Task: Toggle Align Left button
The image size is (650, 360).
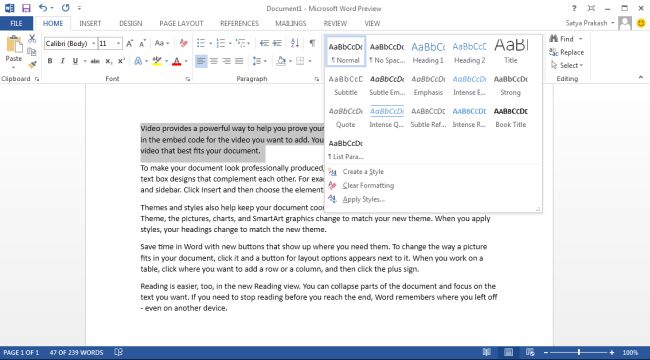Action: coord(201,61)
